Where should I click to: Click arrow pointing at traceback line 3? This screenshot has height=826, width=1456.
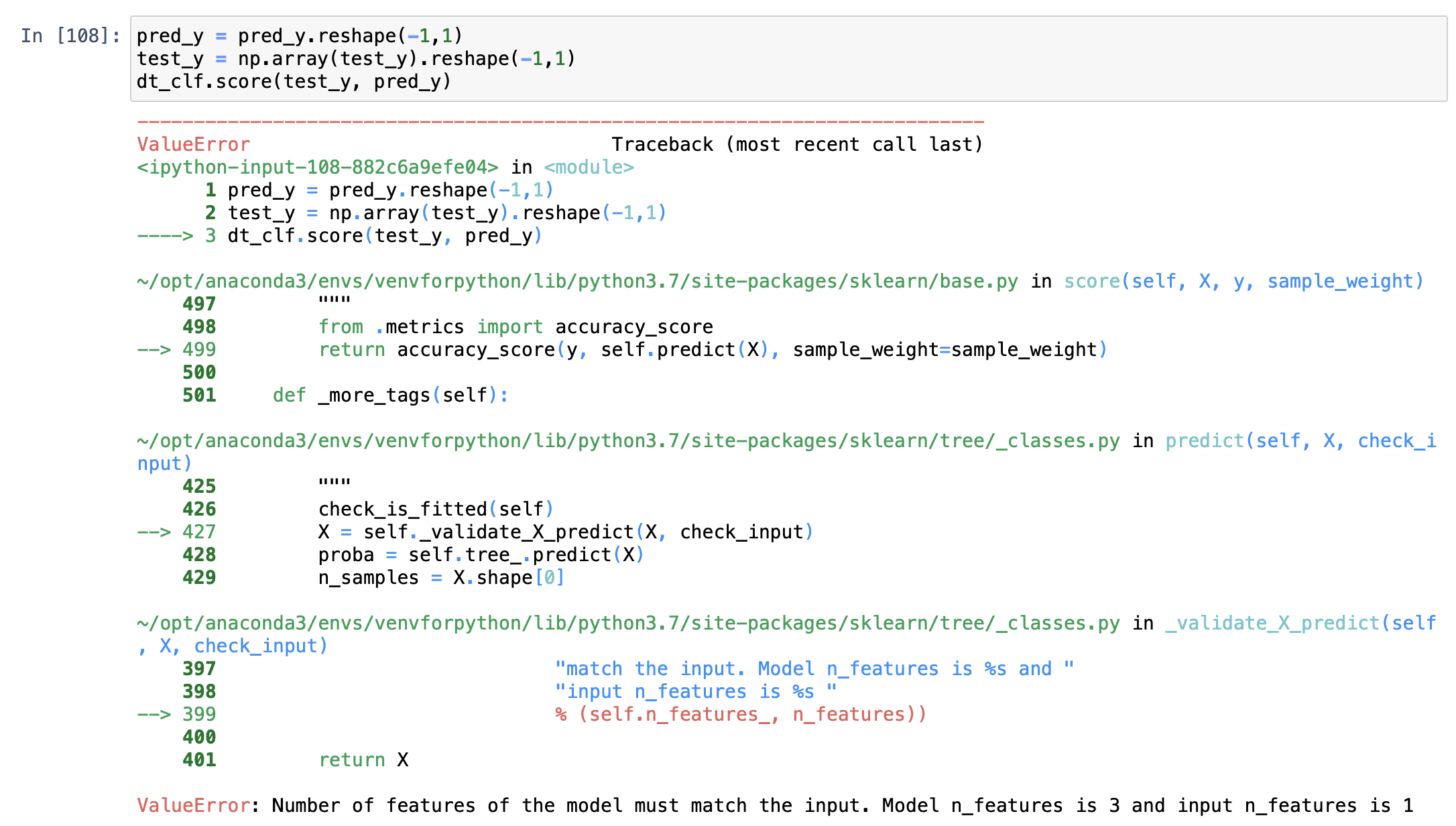[x=165, y=236]
